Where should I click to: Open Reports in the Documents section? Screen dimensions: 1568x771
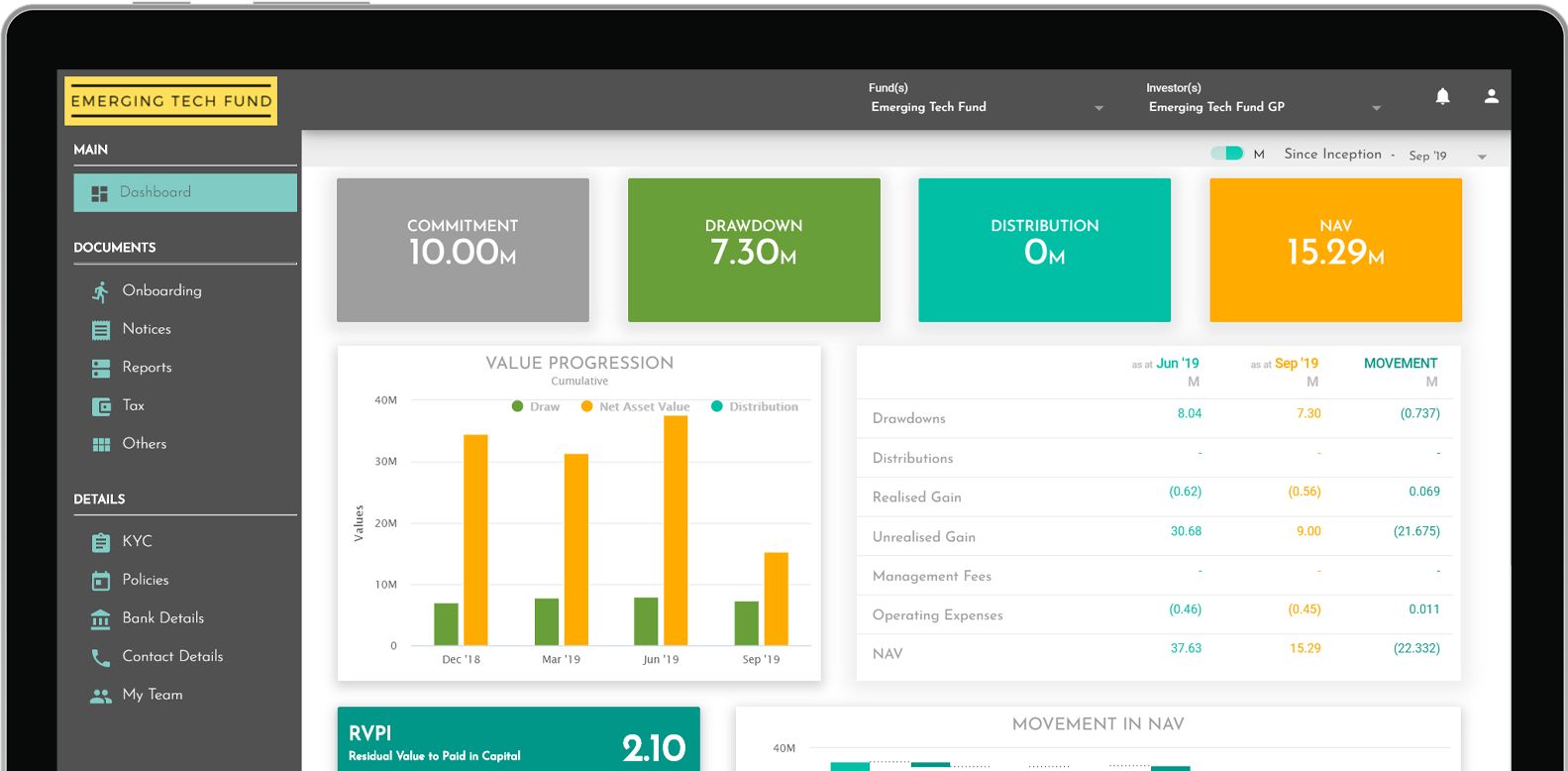tap(147, 368)
